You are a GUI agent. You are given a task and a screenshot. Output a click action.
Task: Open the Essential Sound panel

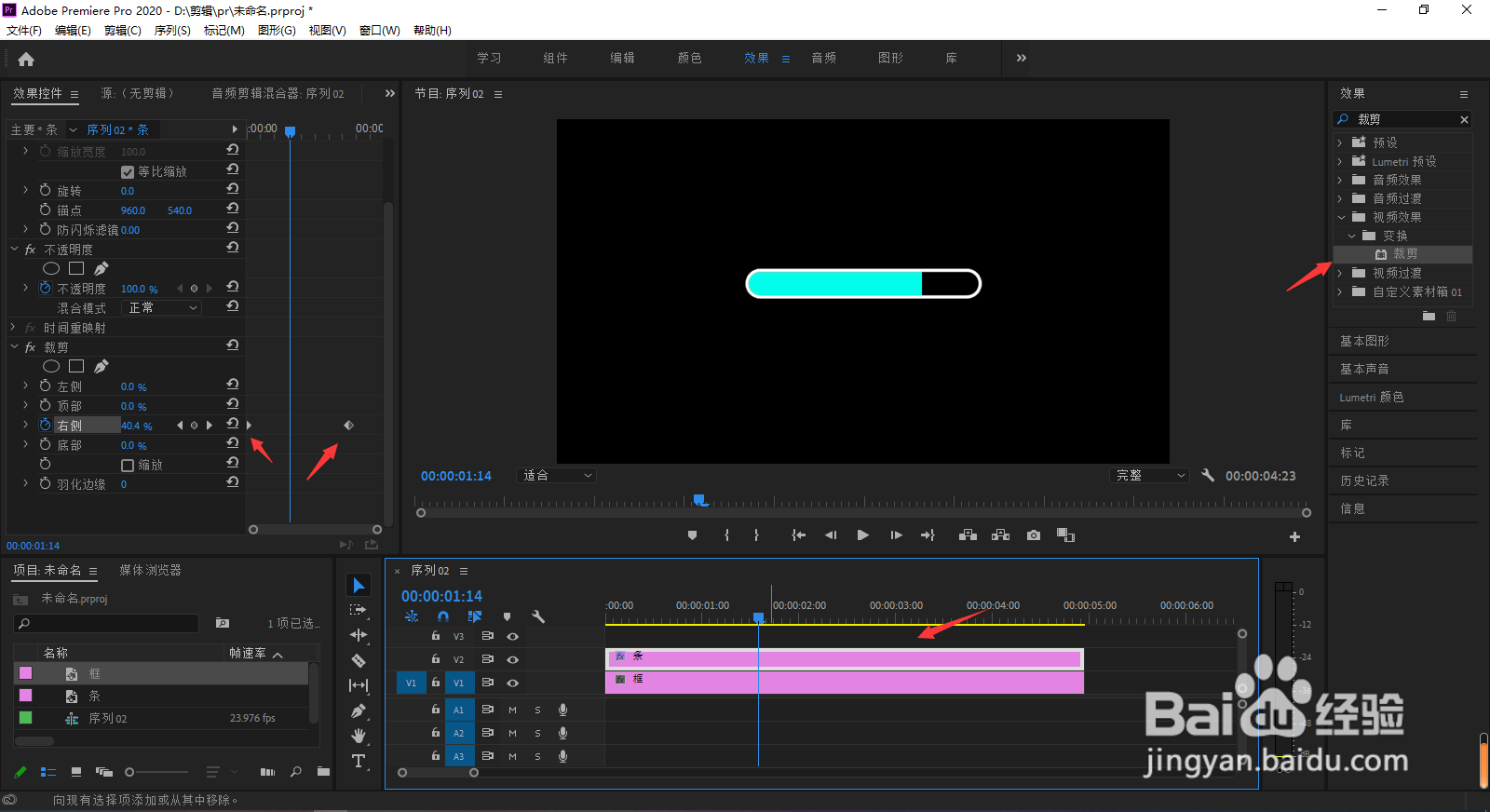[x=1364, y=369]
